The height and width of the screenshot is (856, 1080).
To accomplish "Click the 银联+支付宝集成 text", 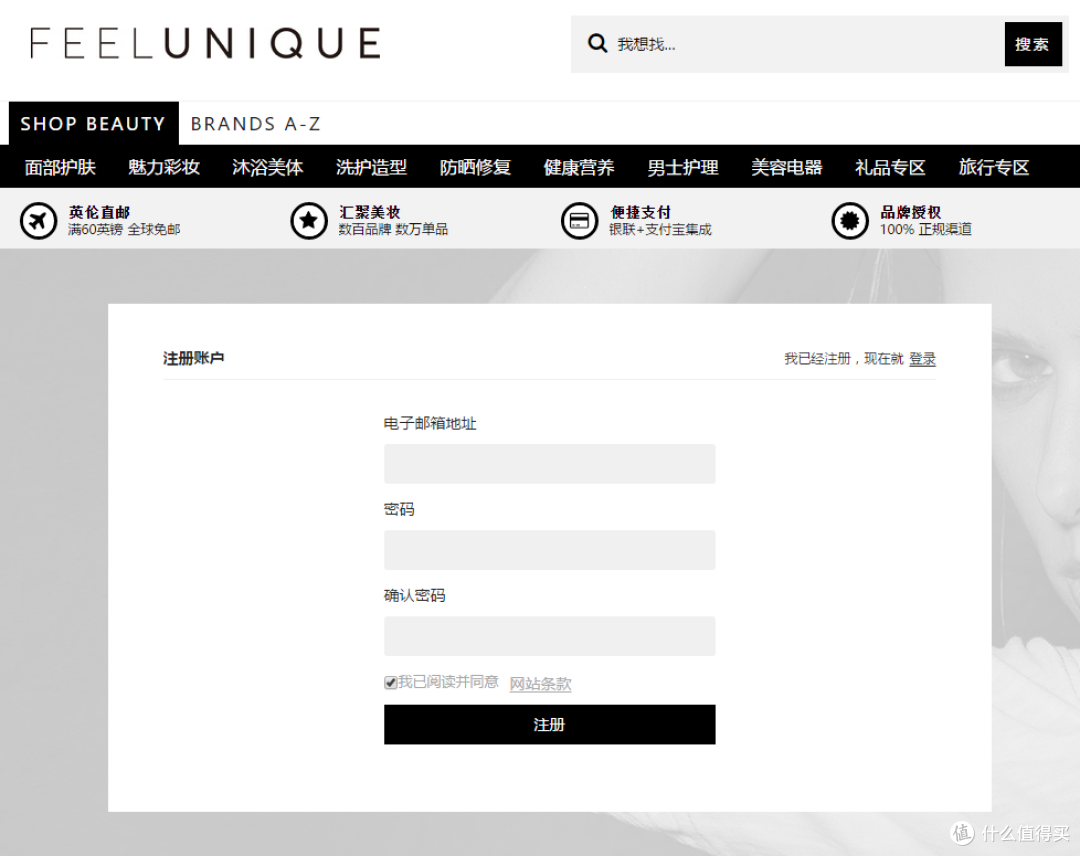I will click(661, 229).
